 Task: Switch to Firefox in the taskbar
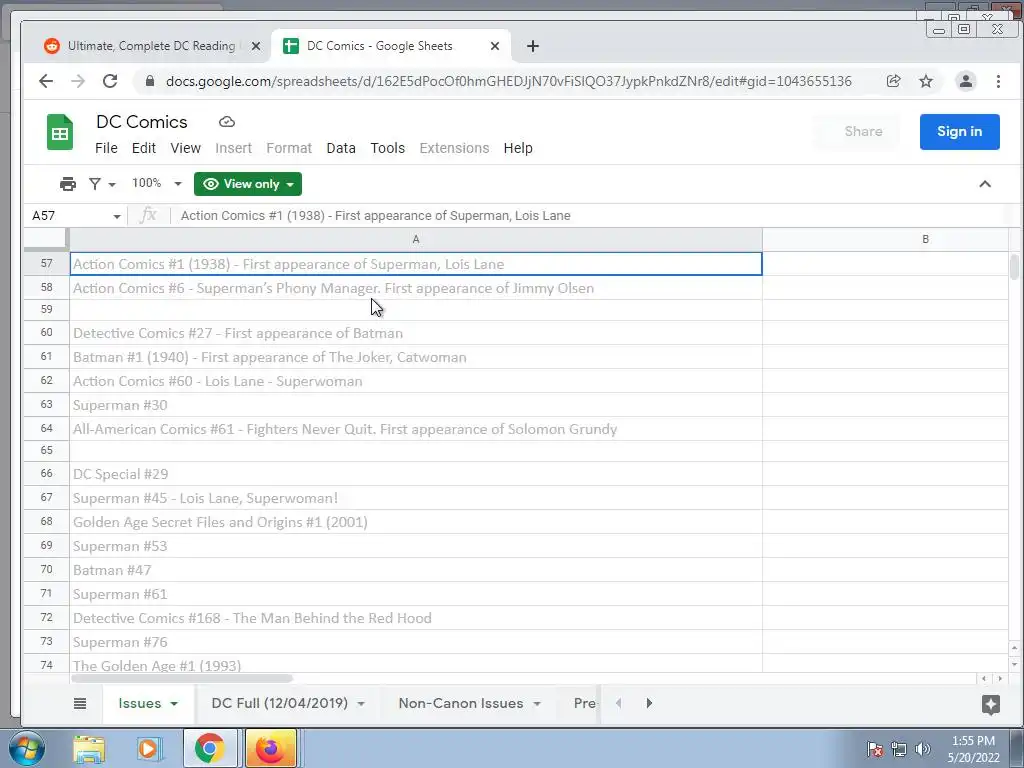tap(270, 748)
